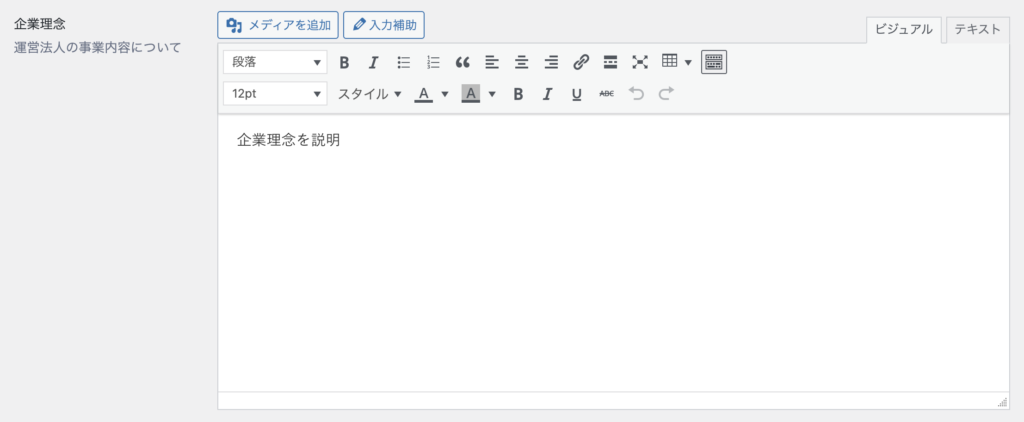Screen dimensions: 1024x422
Task: Click the 入力補助 button
Action: tap(384, 25)
